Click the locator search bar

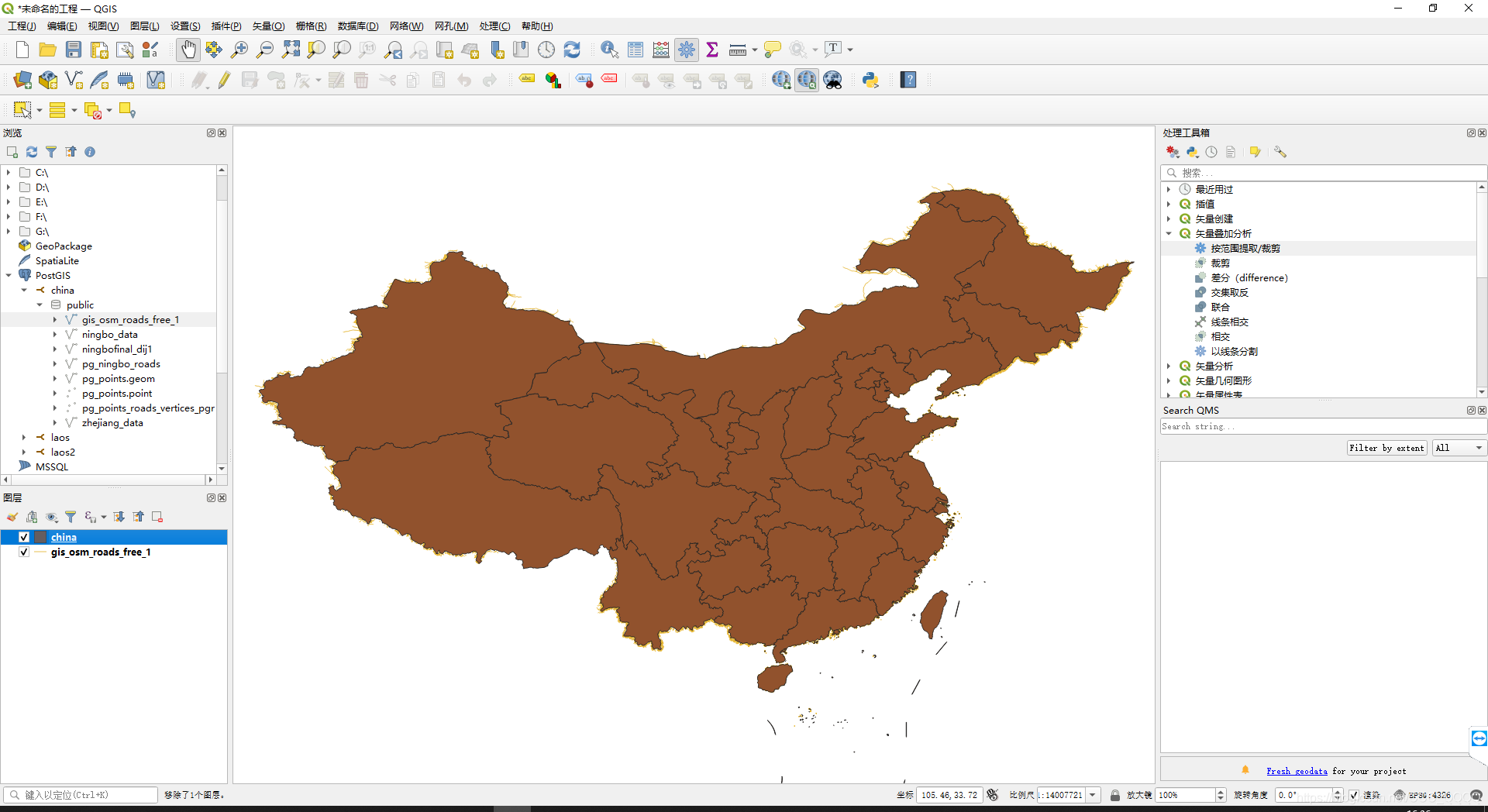point(81,795)
